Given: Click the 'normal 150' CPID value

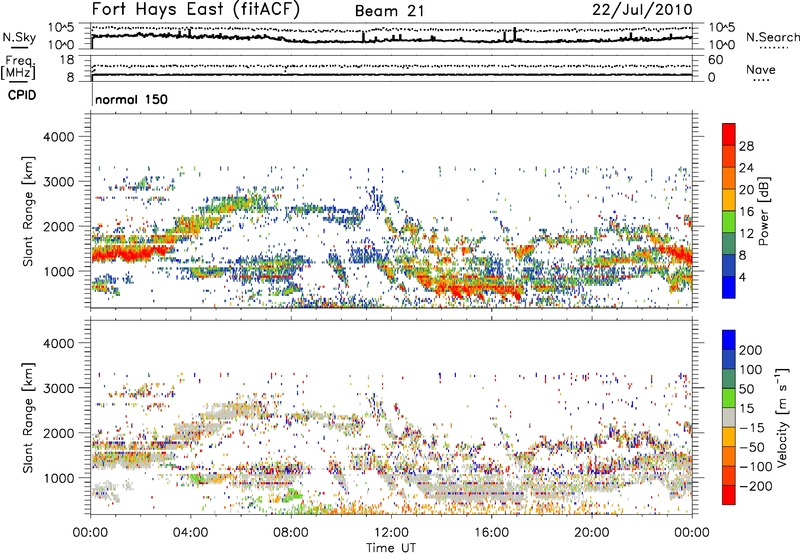Looking at the screenshot, I should (x=132, y=99).
